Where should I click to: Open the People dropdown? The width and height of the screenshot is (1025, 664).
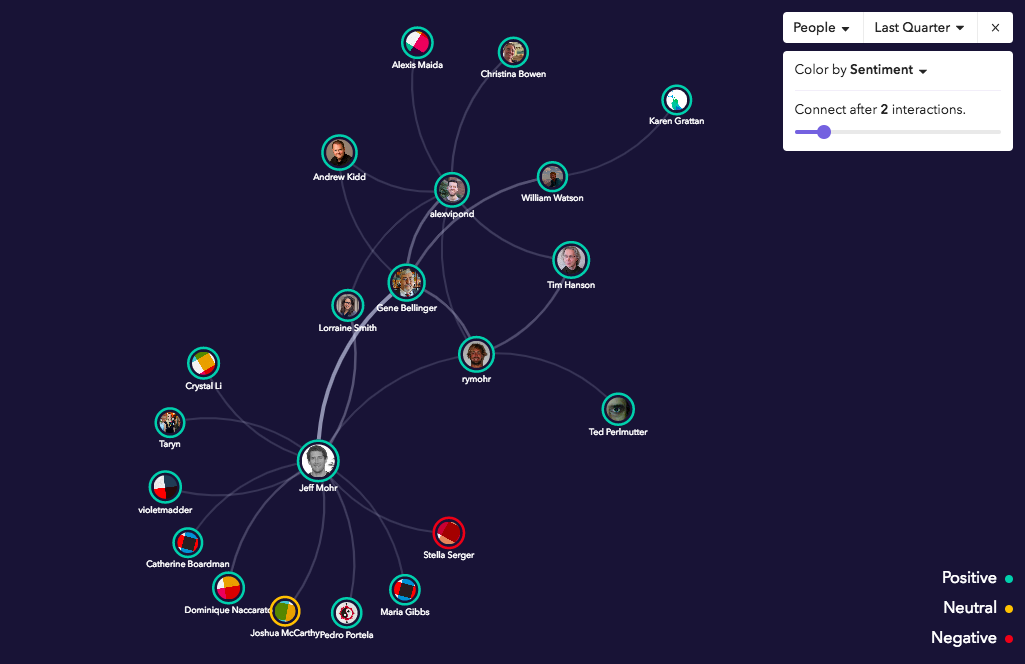(x=822, y=28)
